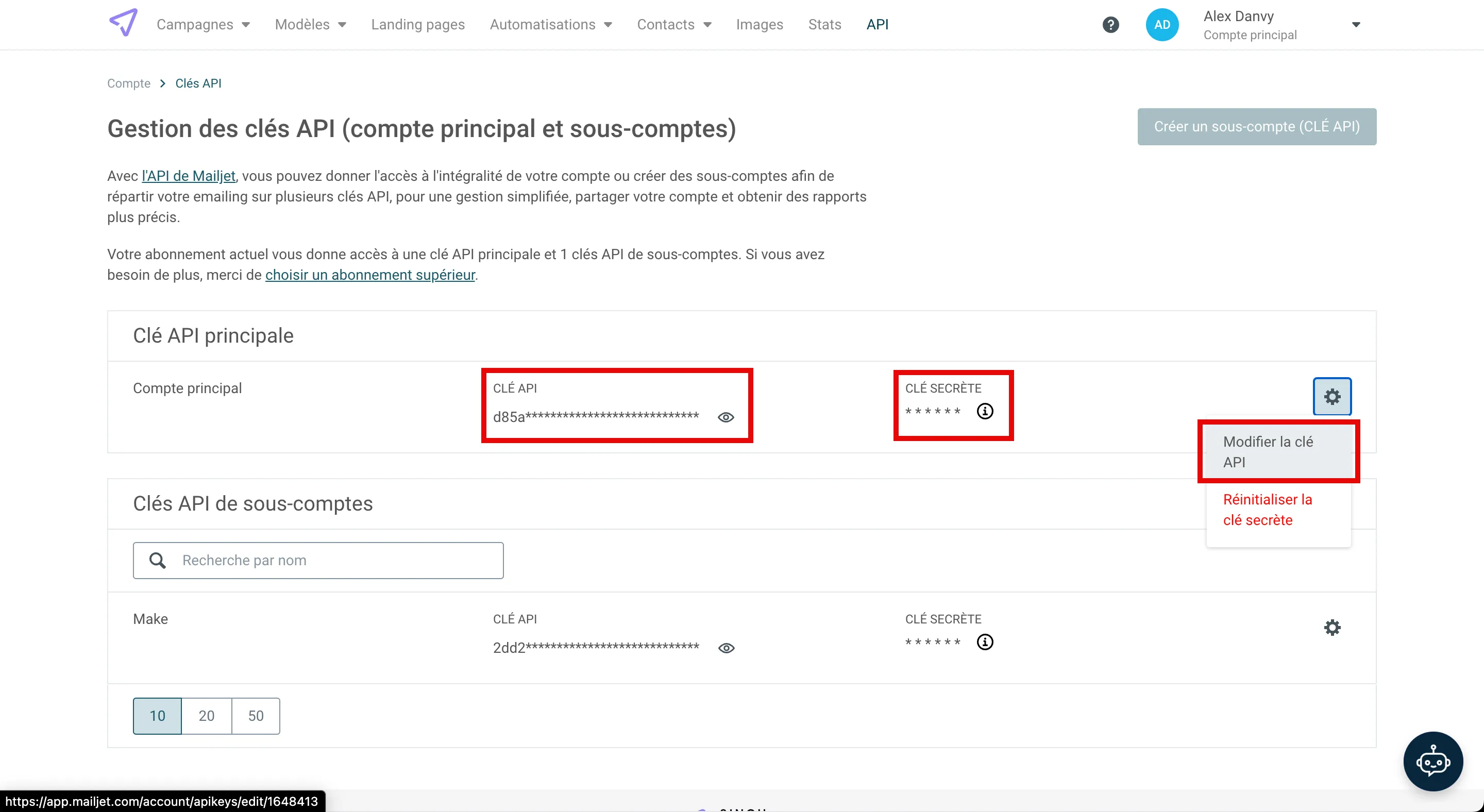Viewport: 1484px width, 812px height.
Task: Follow choisir un abonnement supérieur link
Action: pyautogui.click(x=370, y=275)
